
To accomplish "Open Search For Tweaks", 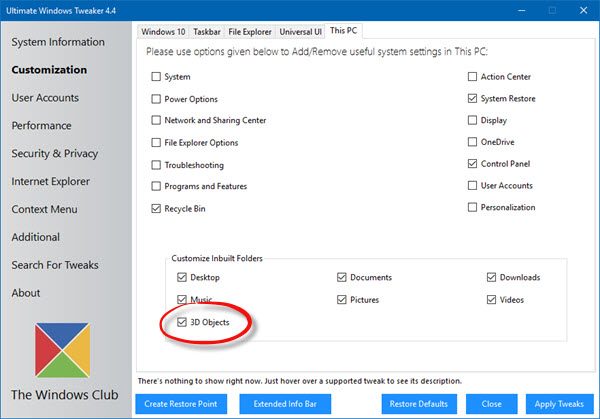I will [x=55, y=265].
